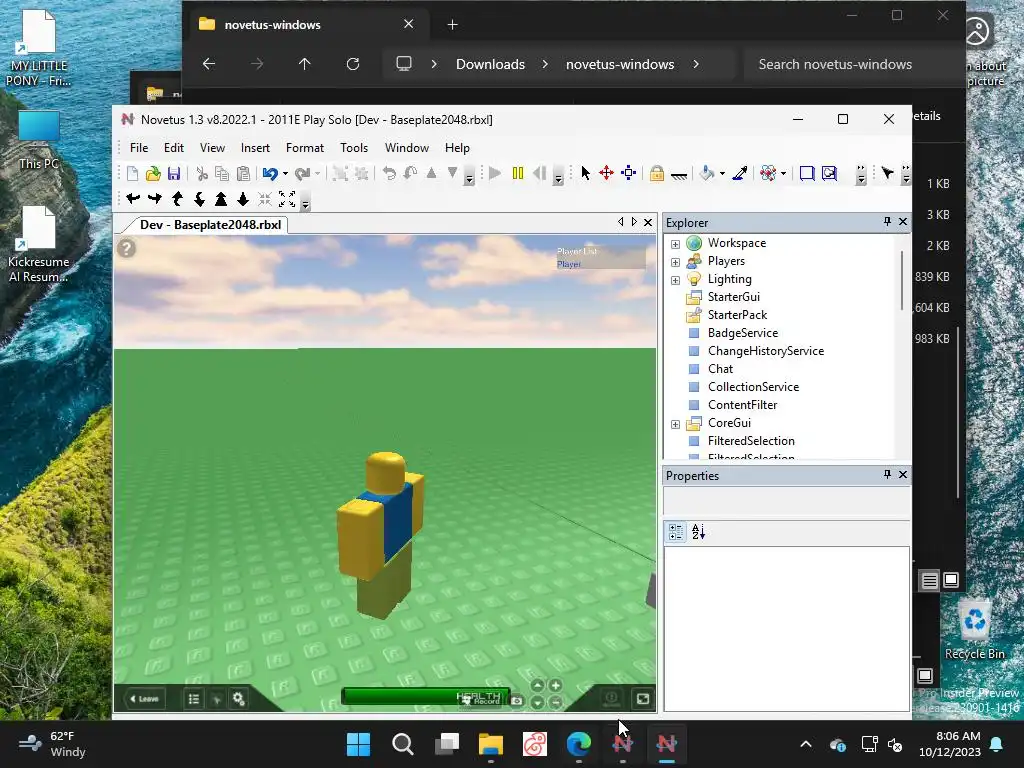Click Downloads in File Explorer breadcrumb
The height and width of the screenshot is (768, 1024).
tap(490, 64)
